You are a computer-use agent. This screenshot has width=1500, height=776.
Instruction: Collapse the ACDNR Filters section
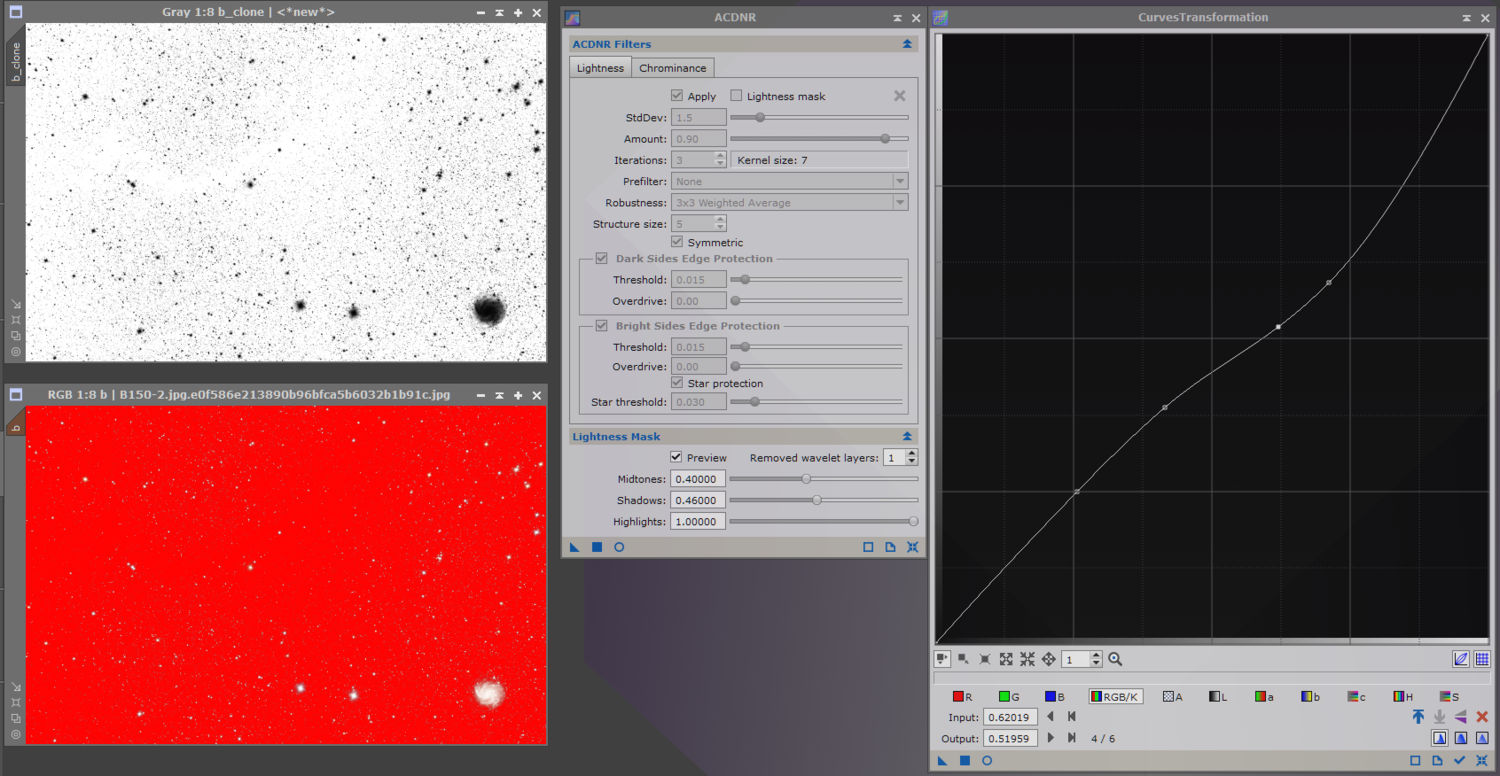[907, 44]
